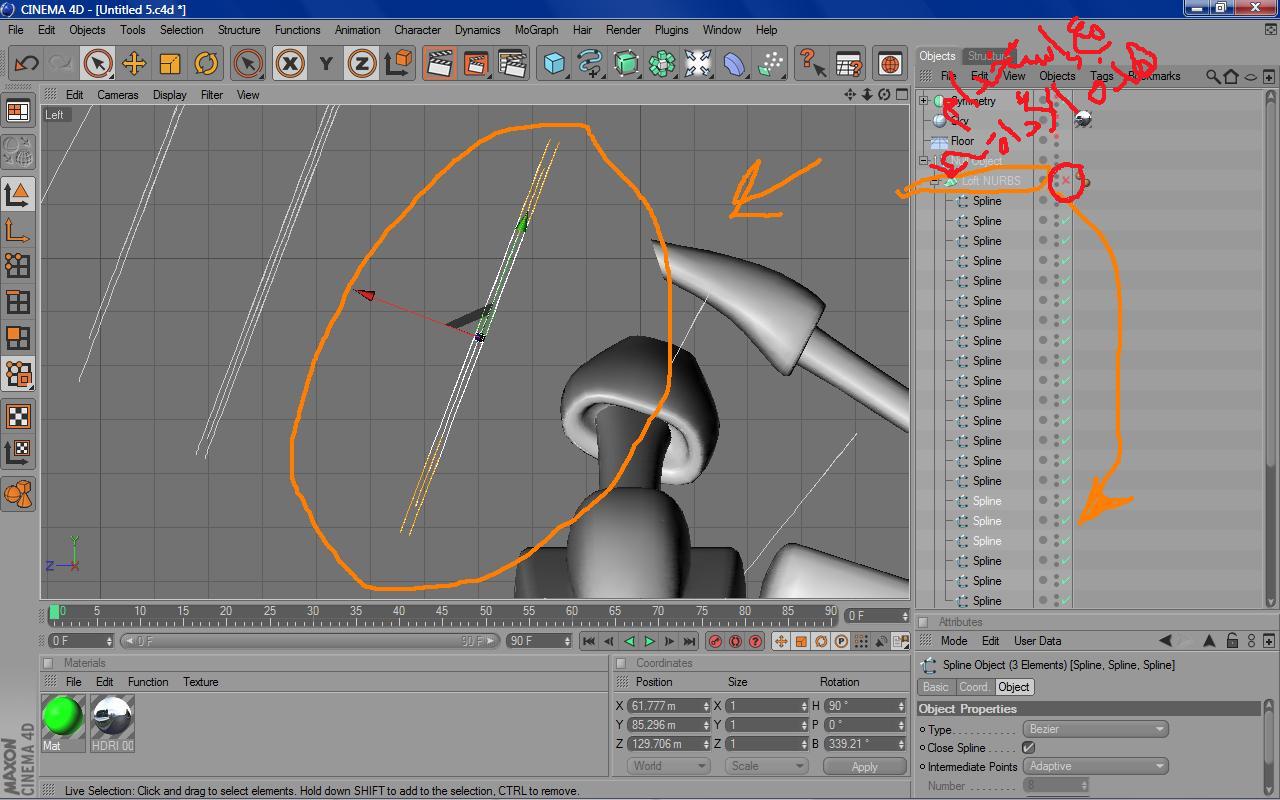Screen dimensions: 1280x800
Task: Open the User Data menu in Attributes
Action: point(1037,641)
